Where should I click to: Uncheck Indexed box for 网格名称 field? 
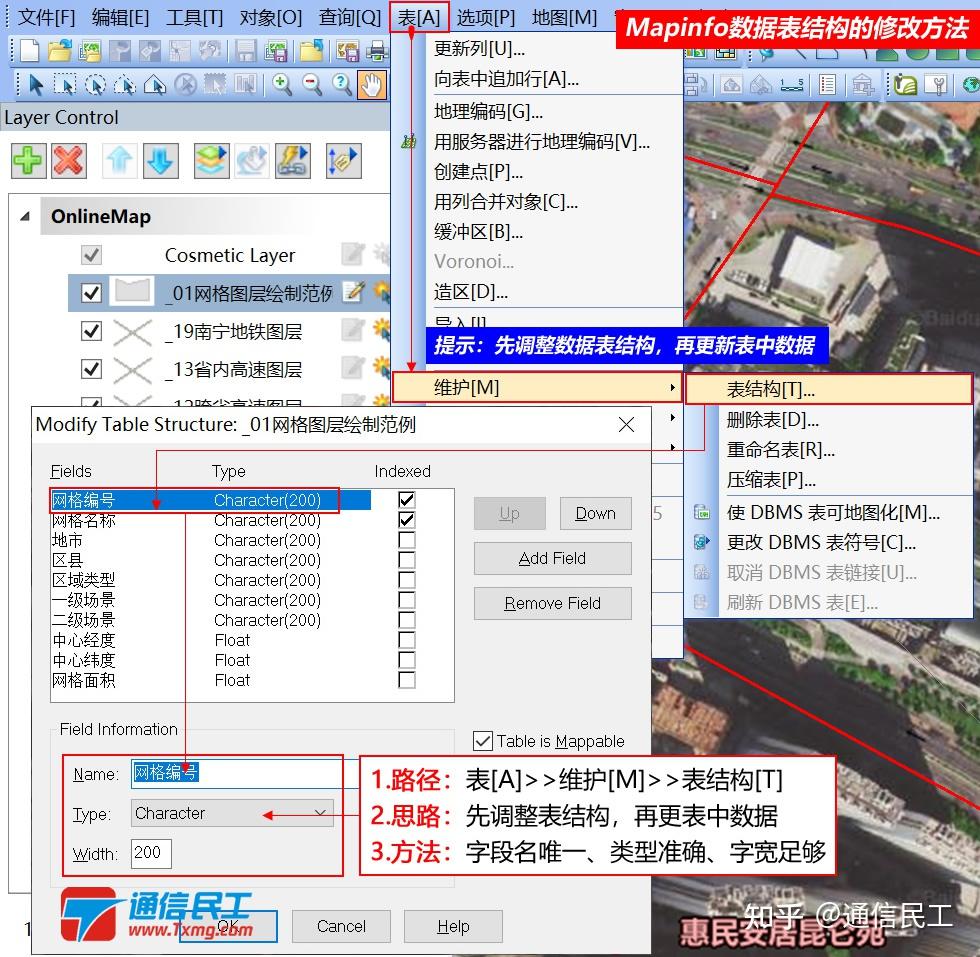(x=406, y=519)
